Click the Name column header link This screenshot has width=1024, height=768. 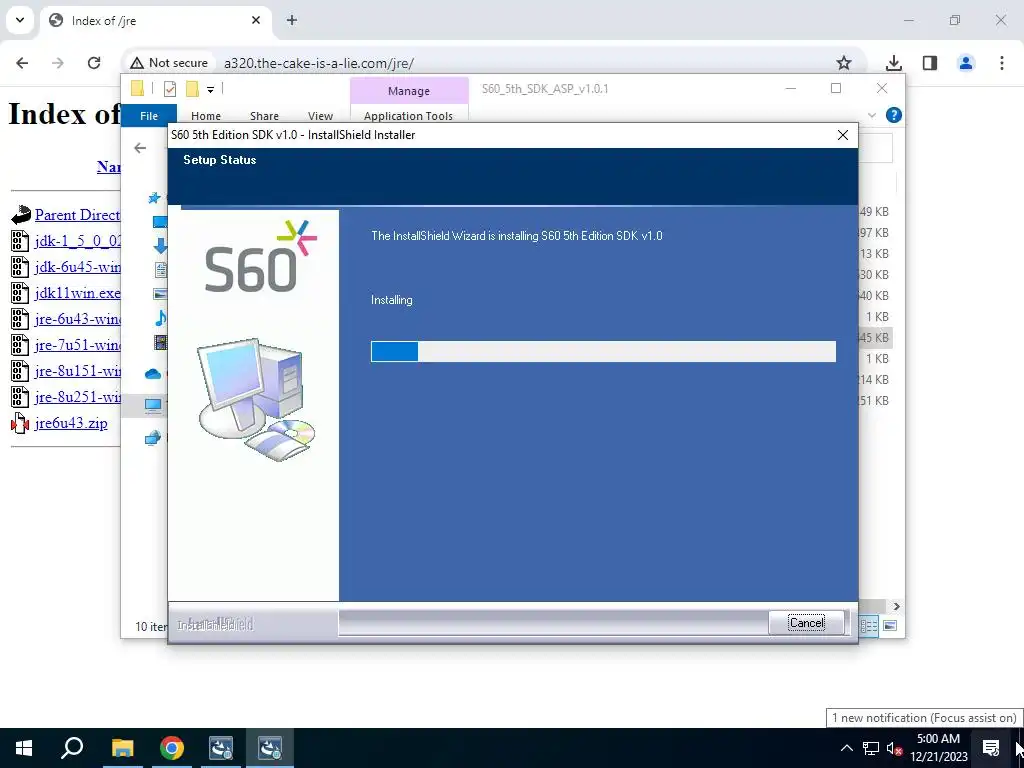coord(108,167)
